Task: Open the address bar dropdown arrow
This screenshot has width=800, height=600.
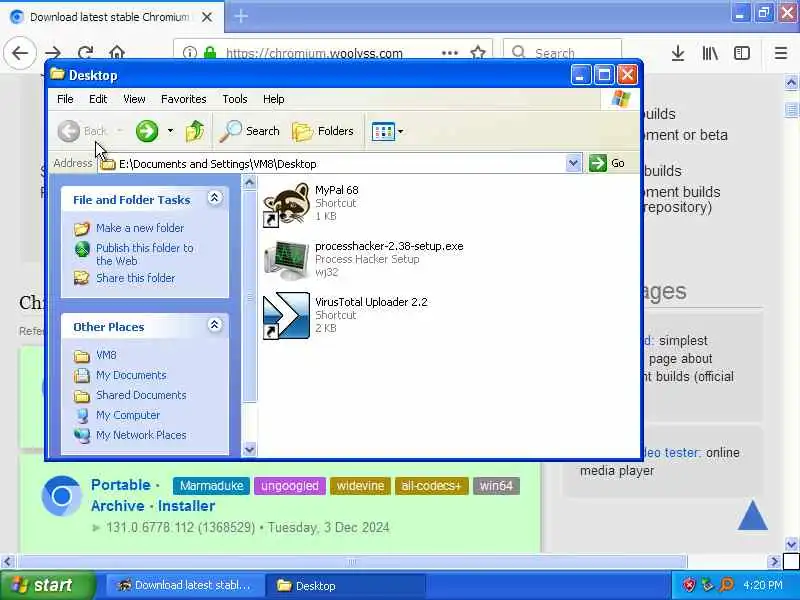Action: click(x=573, y=163)
